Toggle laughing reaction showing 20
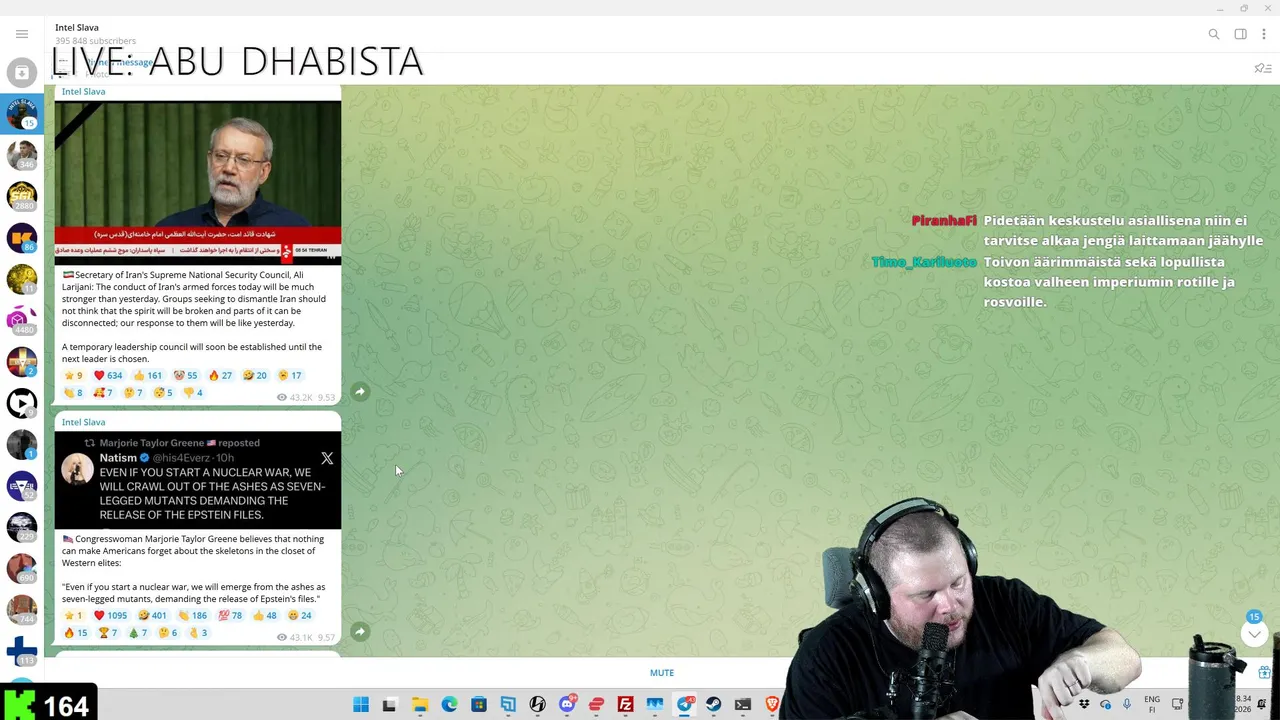The width and height of the screenshot is (1280, 720). [255, 376]
